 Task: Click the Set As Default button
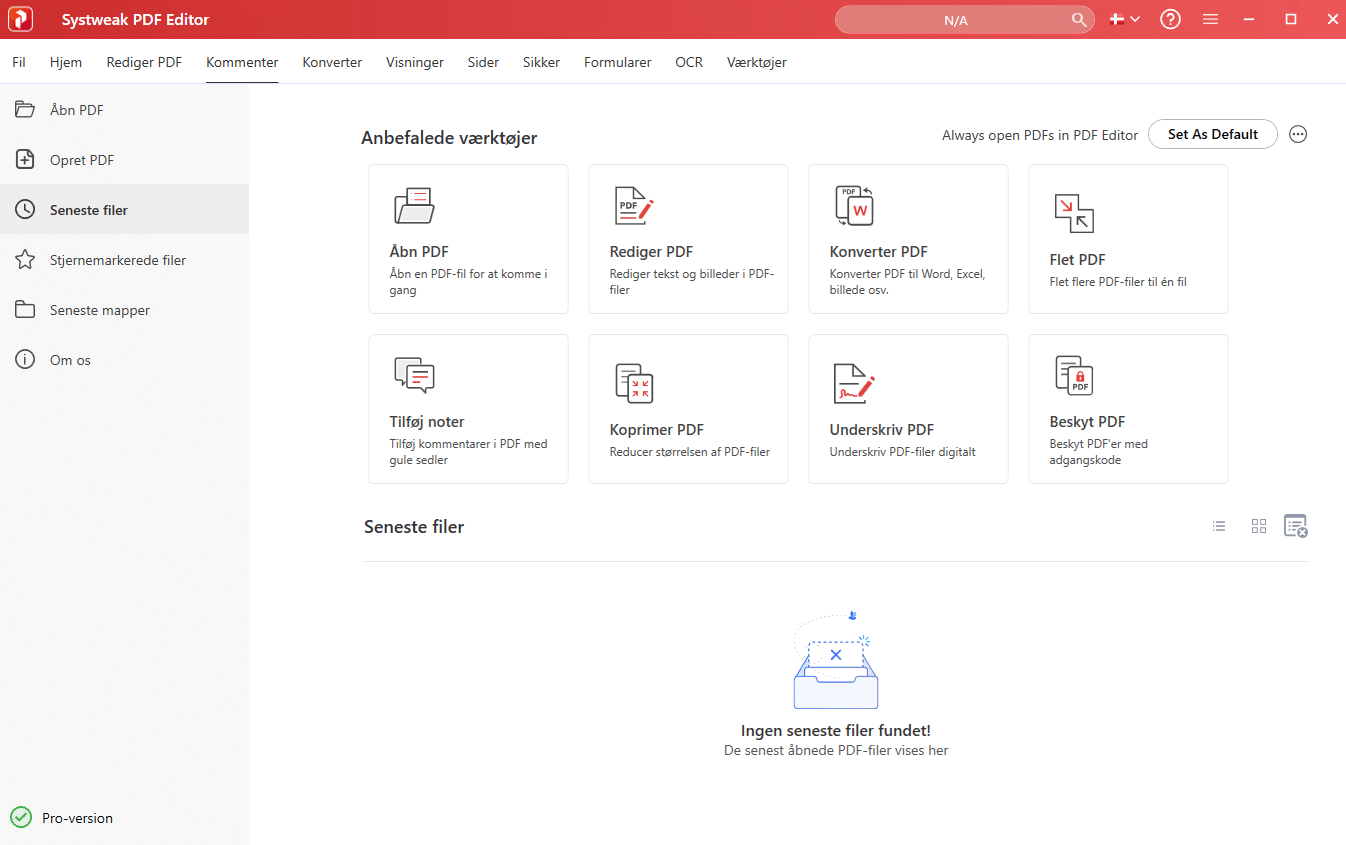click(x=1213, y=134)
